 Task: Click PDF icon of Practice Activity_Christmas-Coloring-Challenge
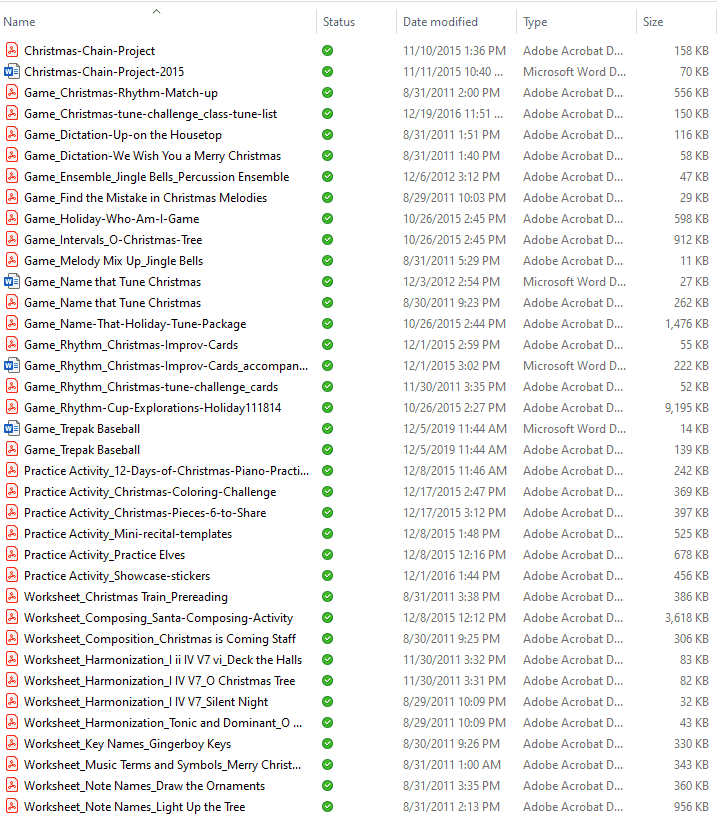[11, 492]
